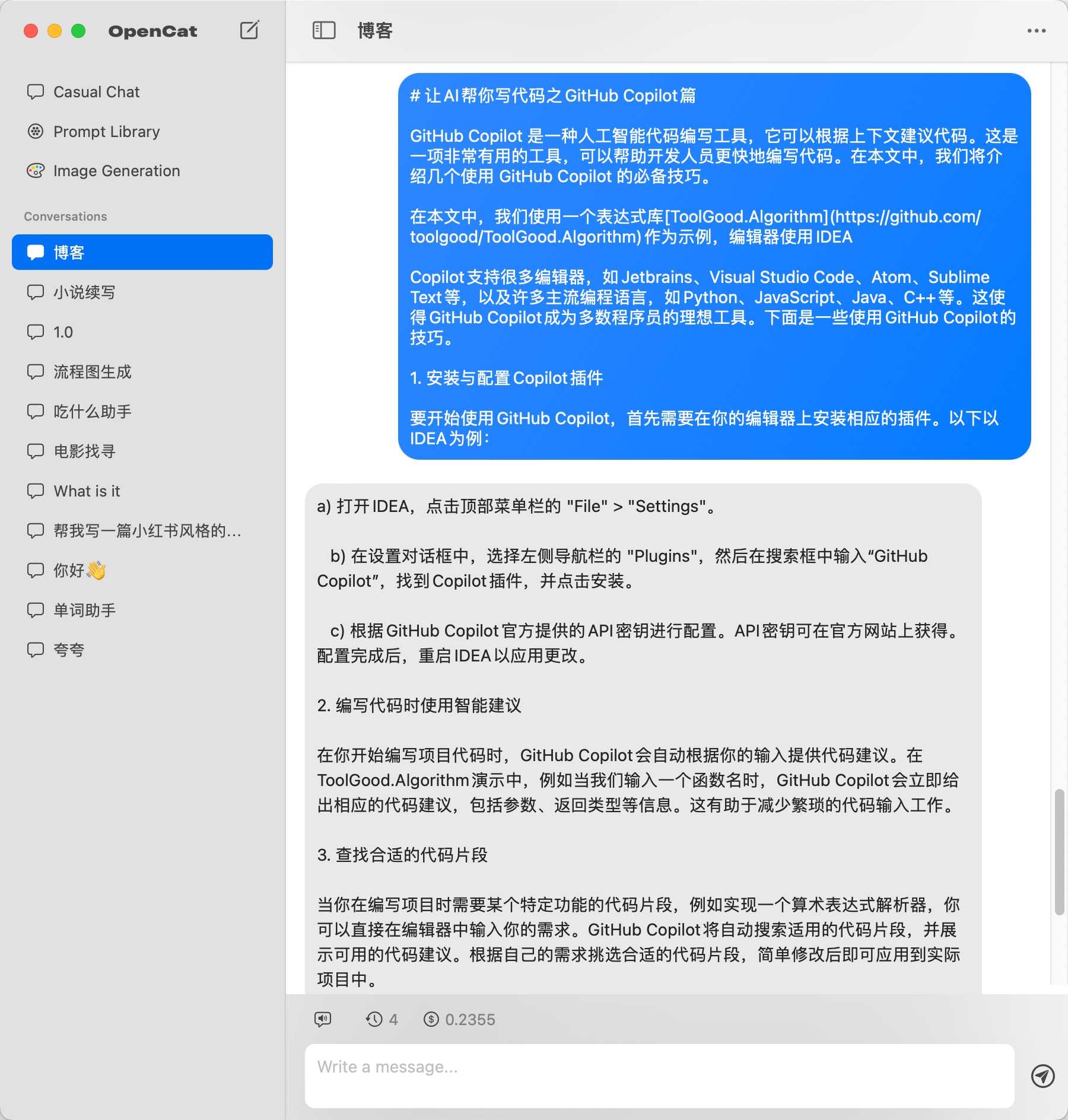Toggle the sidebar panel icon
Image resolution: width=1068 pixels, height=1120 pixels.
pyautogui.click(x=324, y=30)
